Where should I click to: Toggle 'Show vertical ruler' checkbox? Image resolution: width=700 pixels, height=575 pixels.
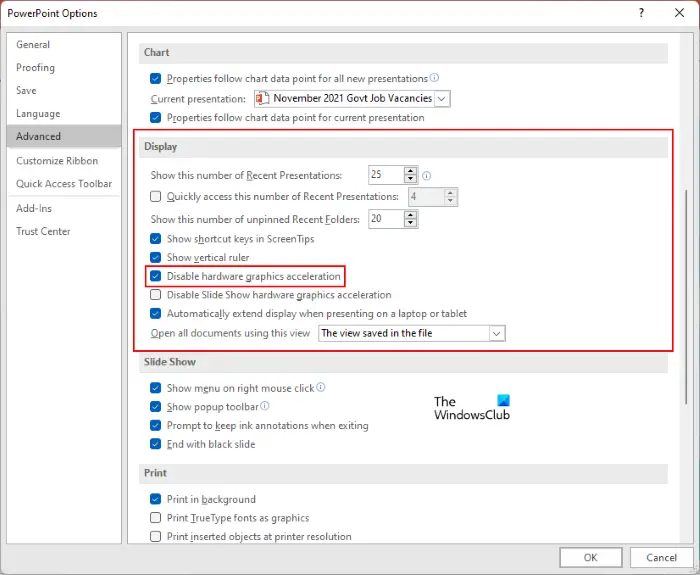(155, 257)
